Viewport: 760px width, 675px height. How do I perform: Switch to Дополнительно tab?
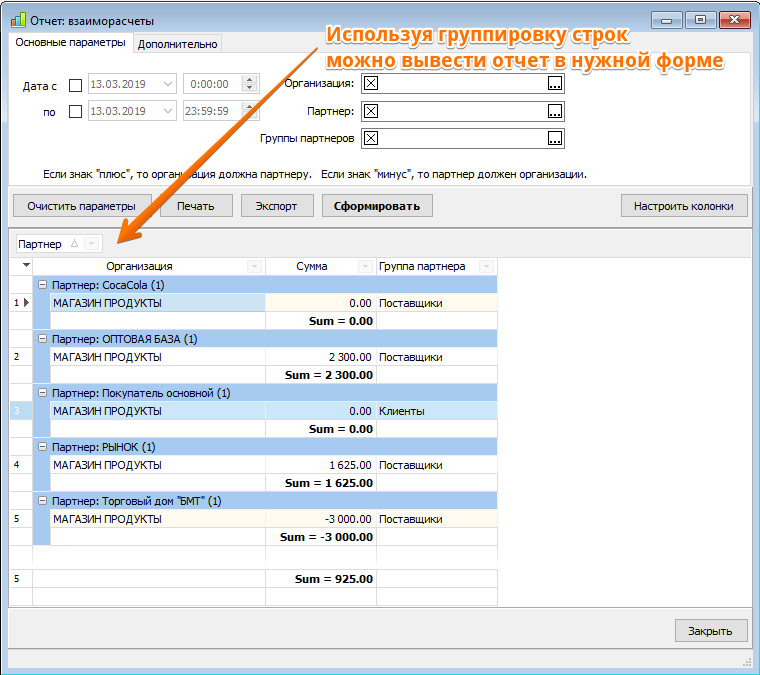[177, 44]
